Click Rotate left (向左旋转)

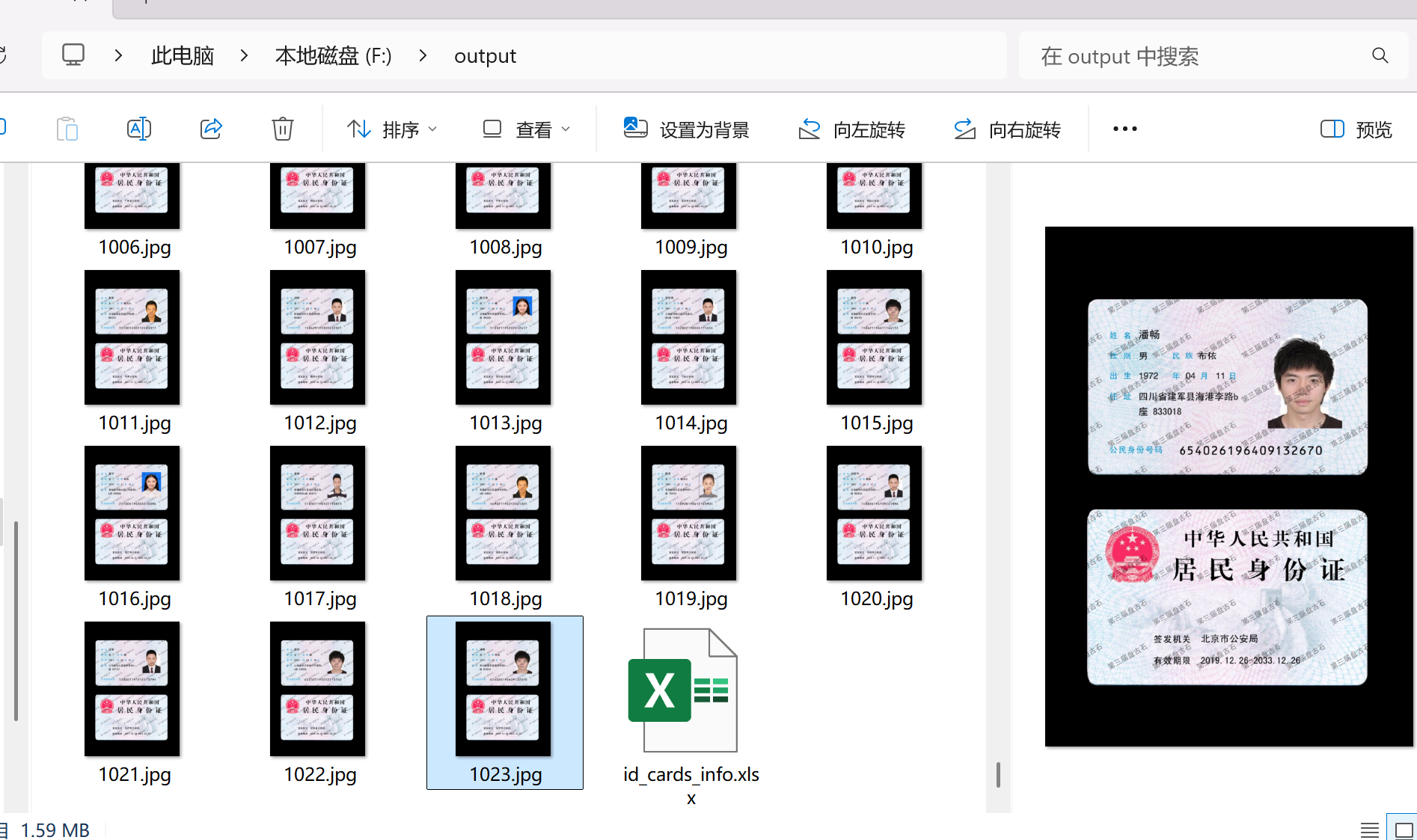point(851,129)
